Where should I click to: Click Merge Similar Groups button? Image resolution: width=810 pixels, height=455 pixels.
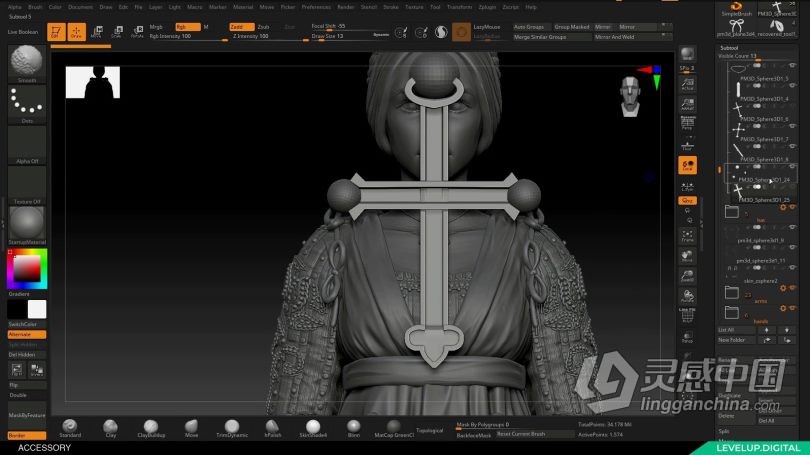click(x=552, y=37)
